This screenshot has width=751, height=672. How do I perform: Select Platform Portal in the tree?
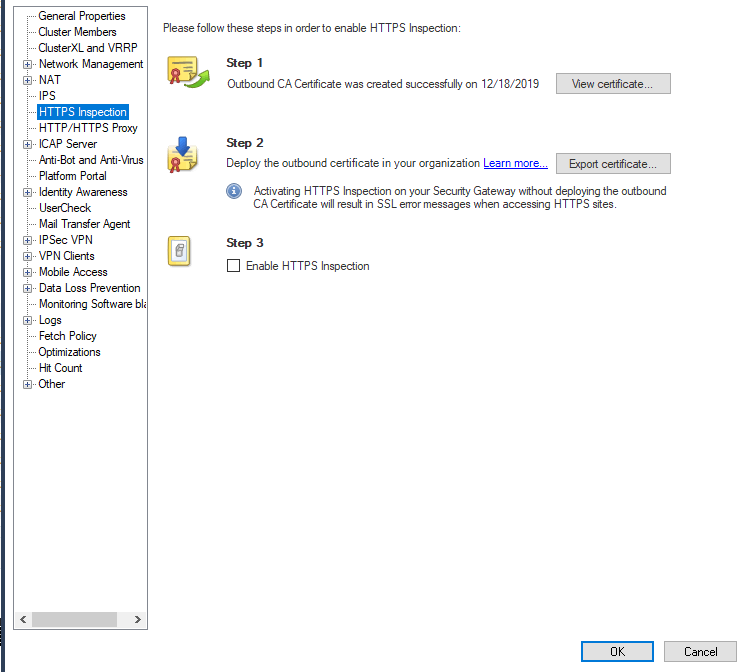[73, 176]
